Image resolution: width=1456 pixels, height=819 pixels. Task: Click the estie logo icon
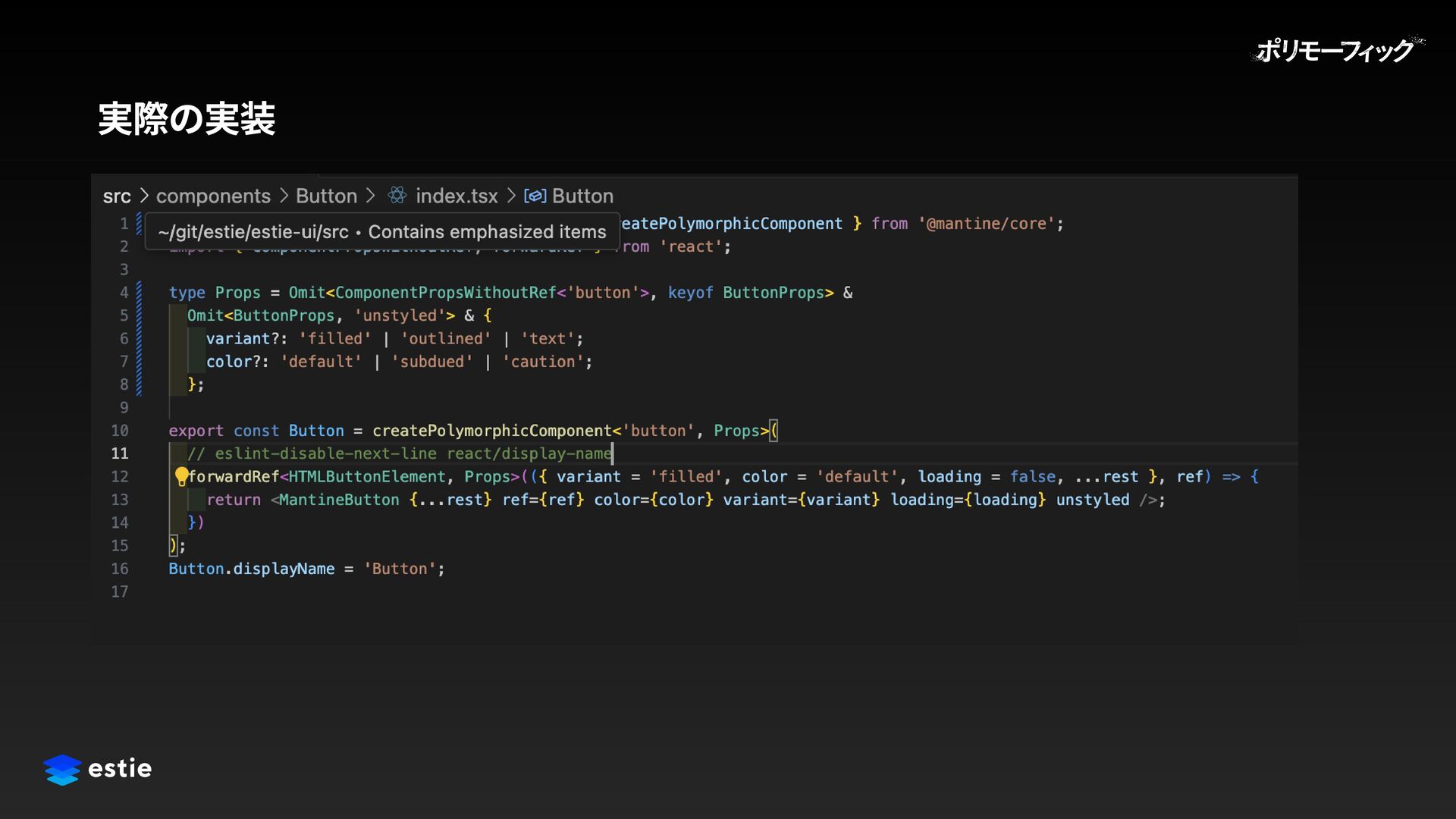(62, 769)
